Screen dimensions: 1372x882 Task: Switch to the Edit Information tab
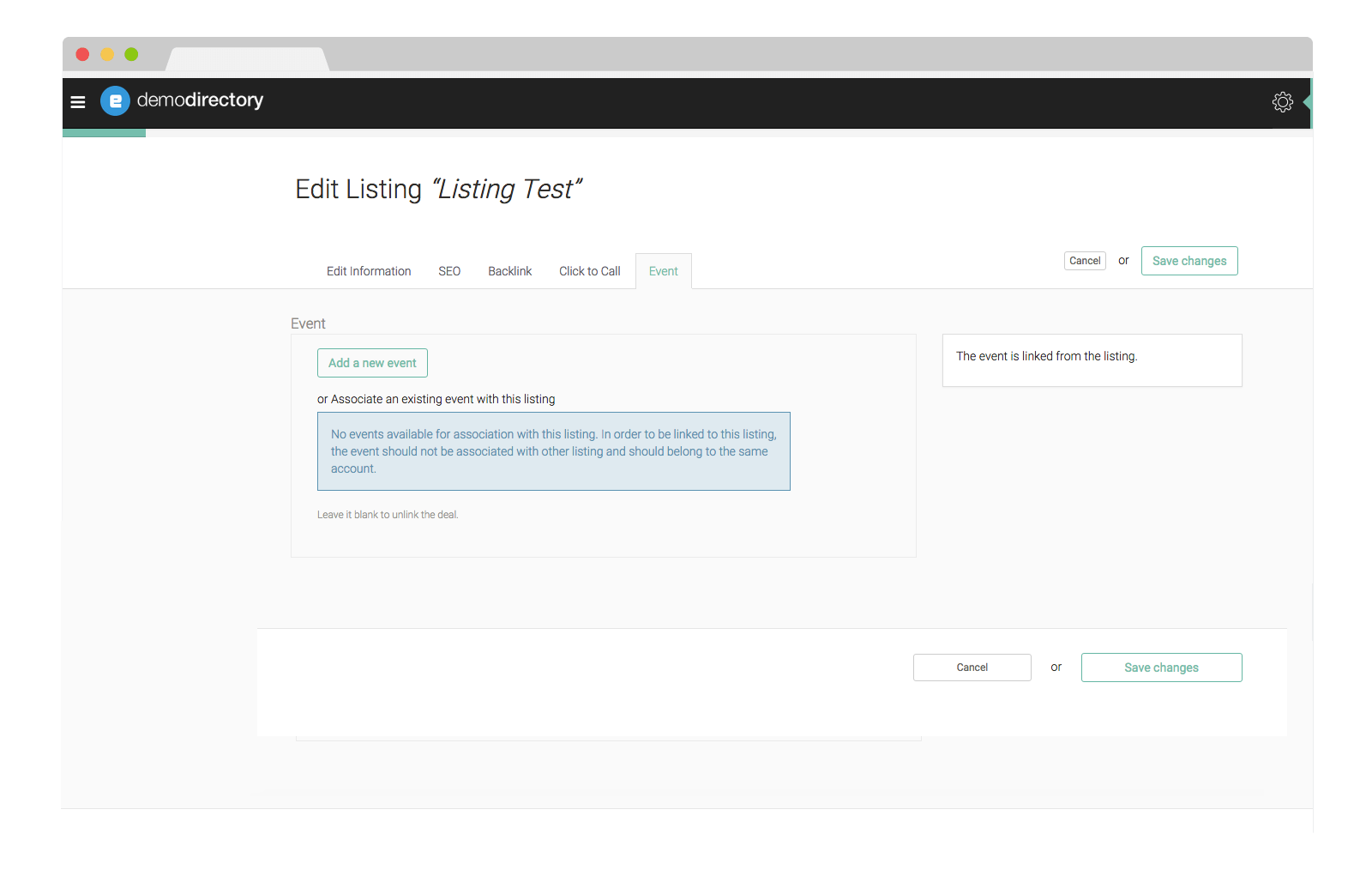coord(369,271)
